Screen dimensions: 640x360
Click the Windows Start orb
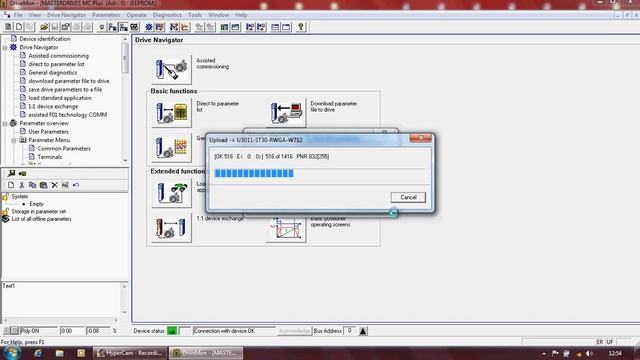11,353
